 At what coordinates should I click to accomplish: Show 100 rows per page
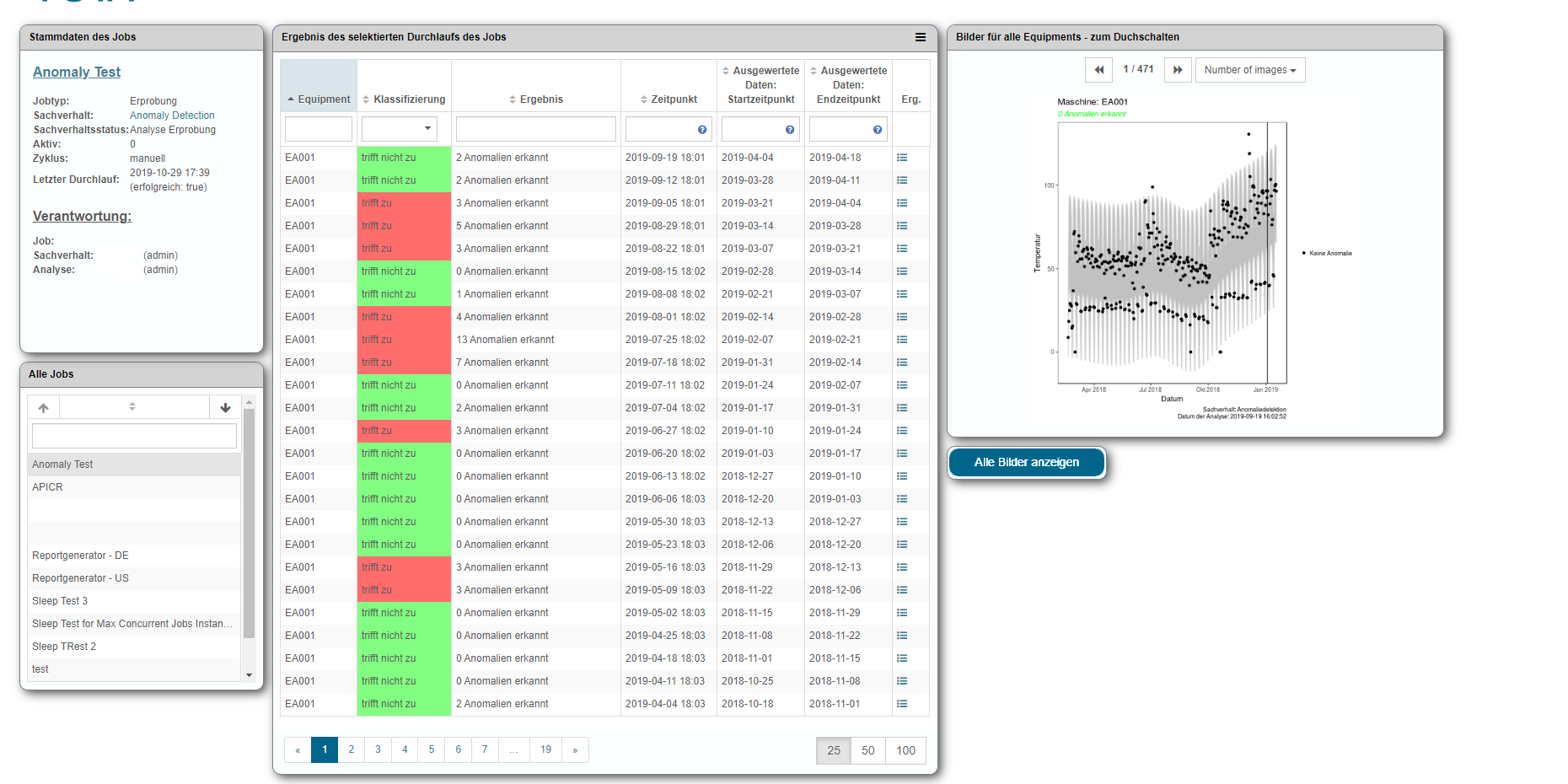pos(905,750)
